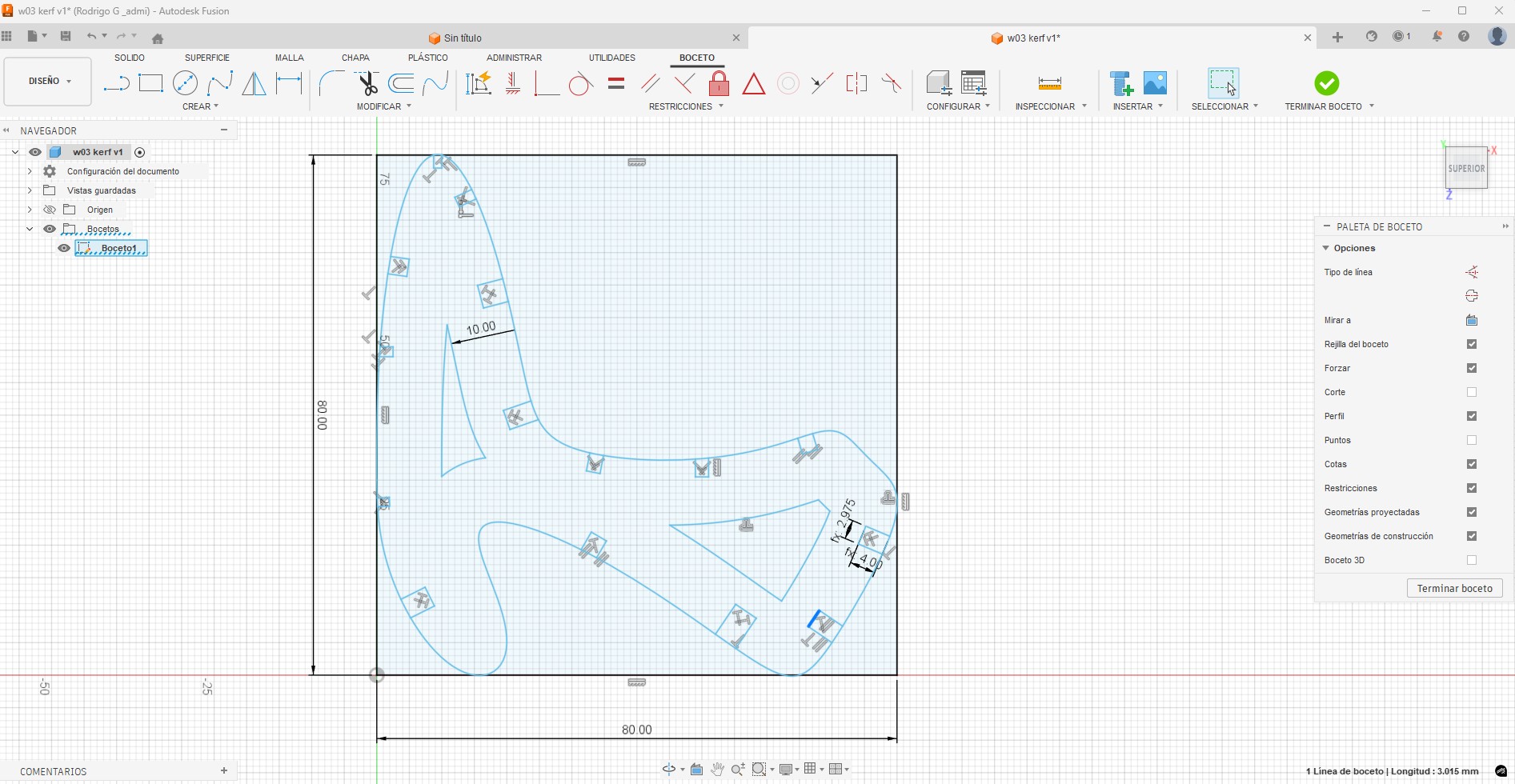Switch to the SUPERFICIE tab

click(x=207, y=58)
